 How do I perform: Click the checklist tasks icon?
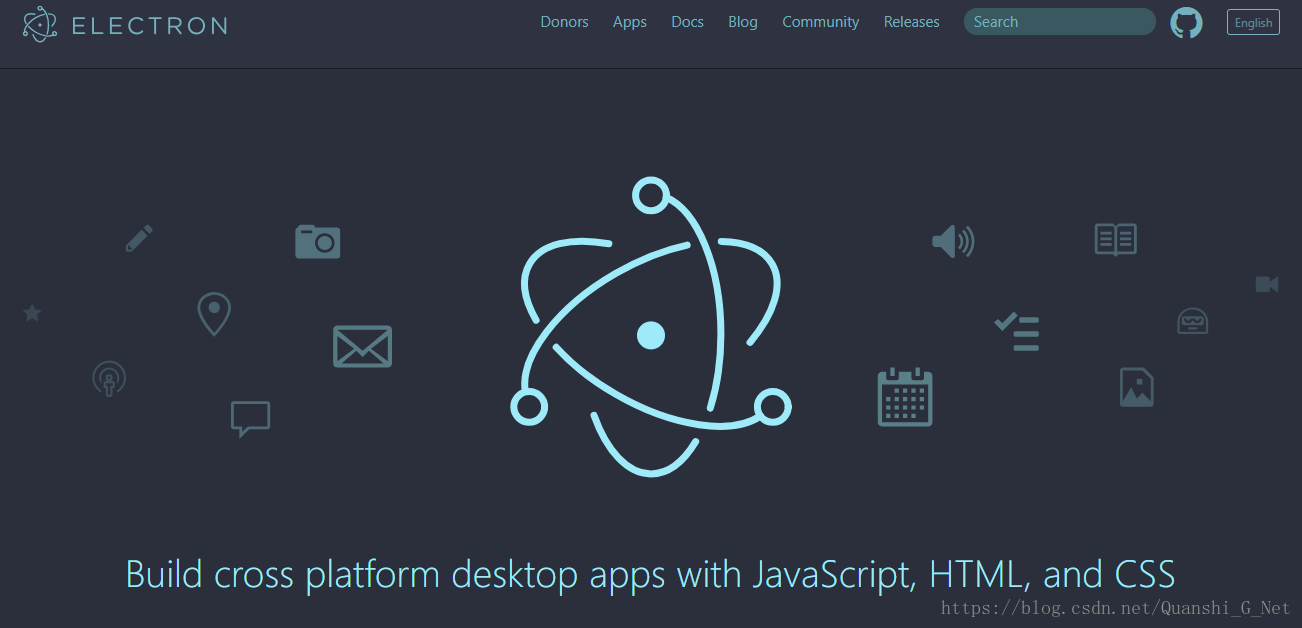pyautogui.click(x=1017, y=331)
